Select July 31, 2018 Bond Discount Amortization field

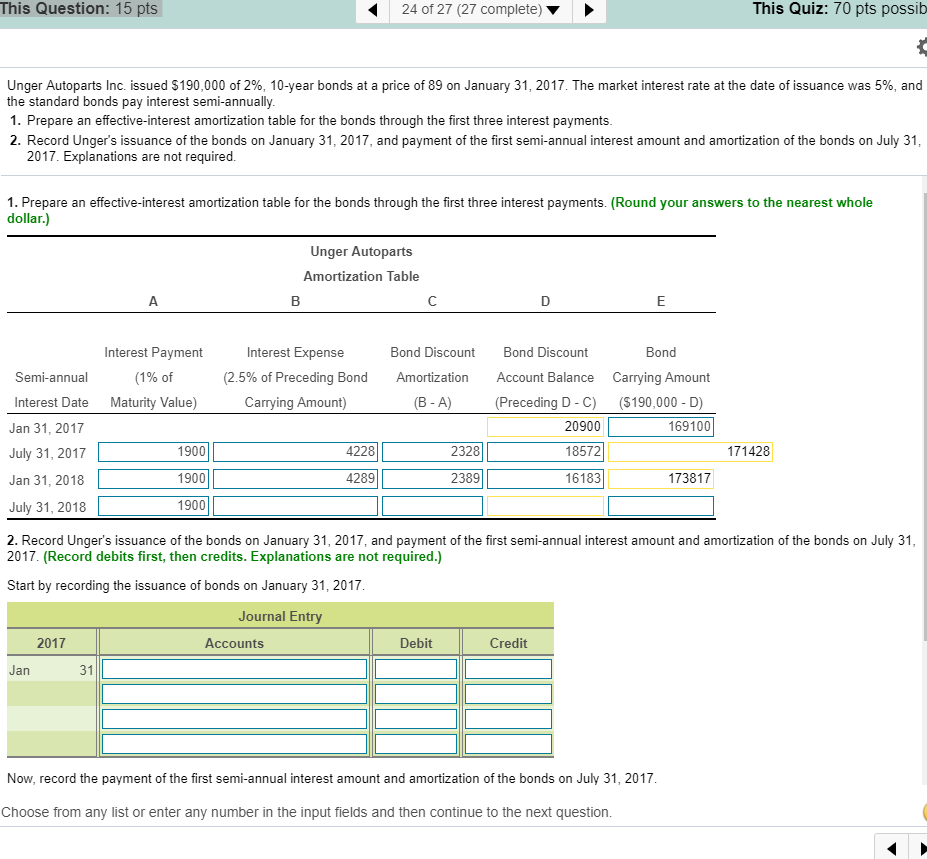tap(432, 506)
